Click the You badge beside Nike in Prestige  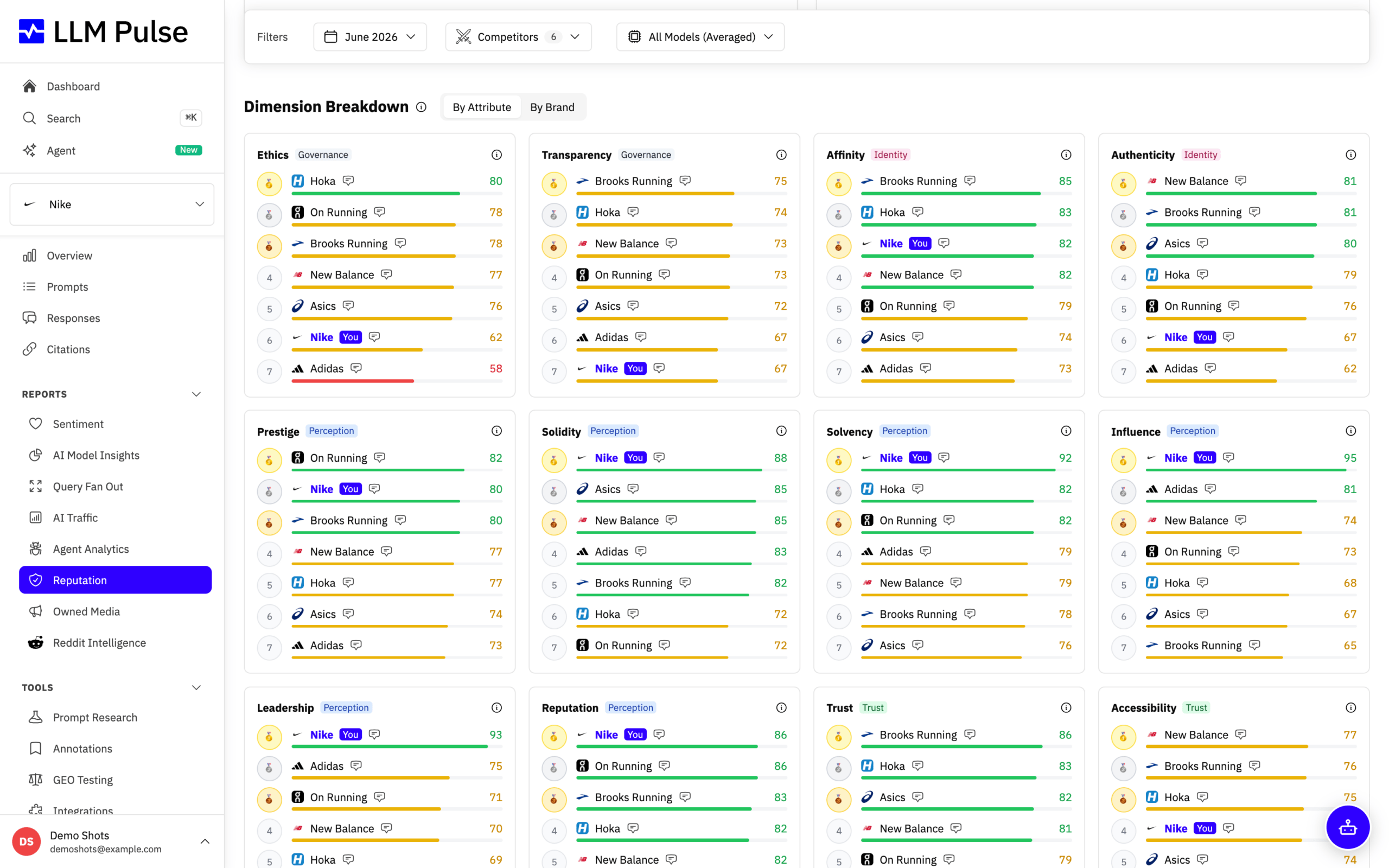pyautogui.click(x=350, y=489)
